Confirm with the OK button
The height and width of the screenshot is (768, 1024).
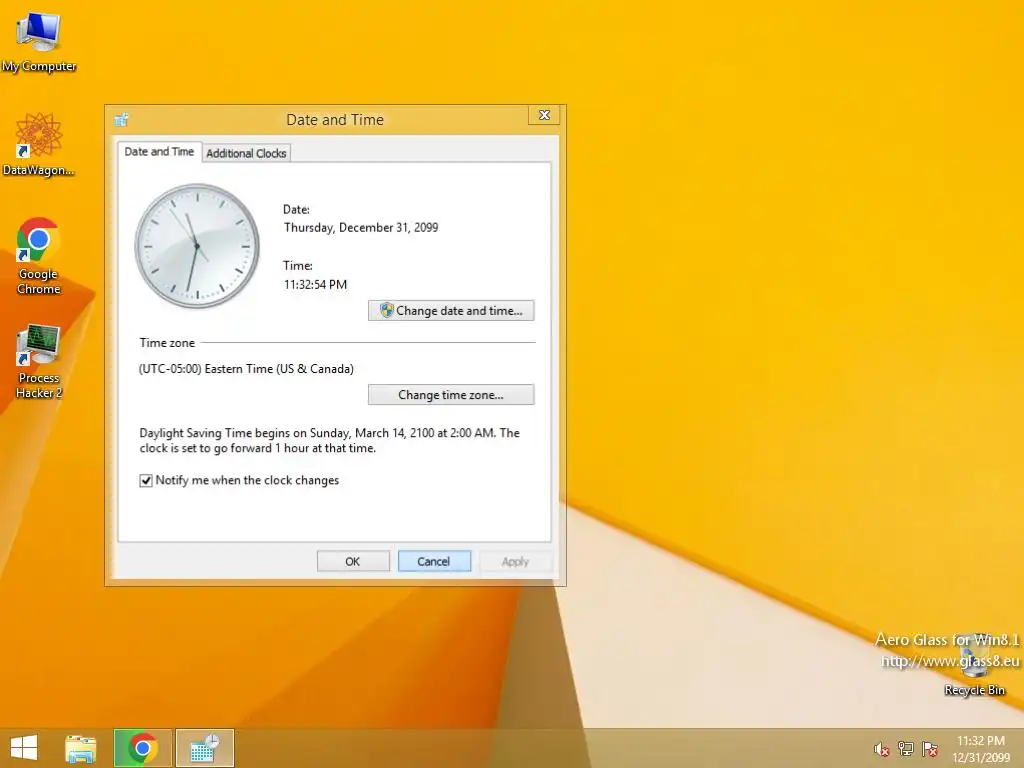click(353, 562)
